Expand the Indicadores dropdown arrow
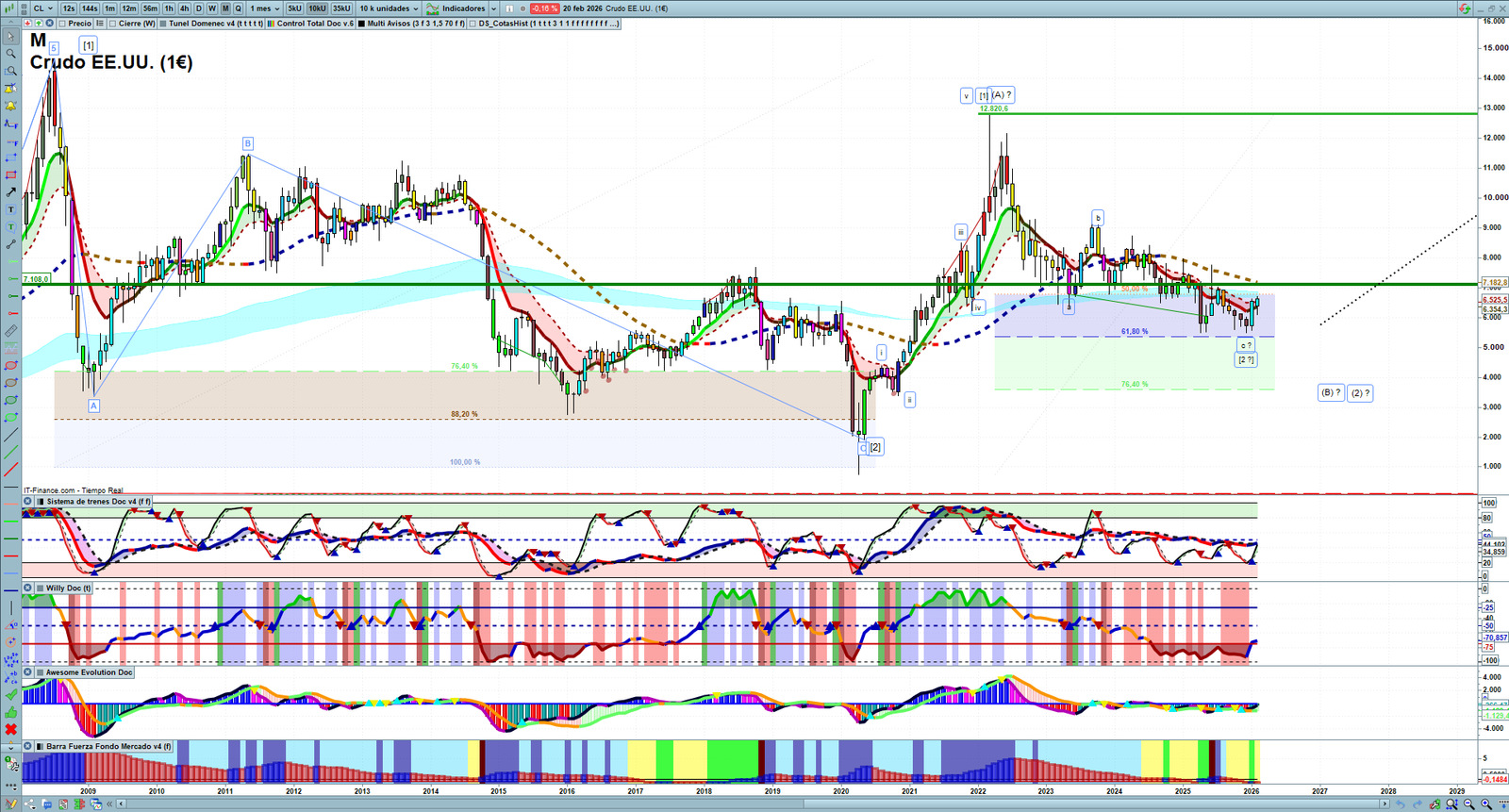This screenshot has height=812, width=1509. (493, 8)
